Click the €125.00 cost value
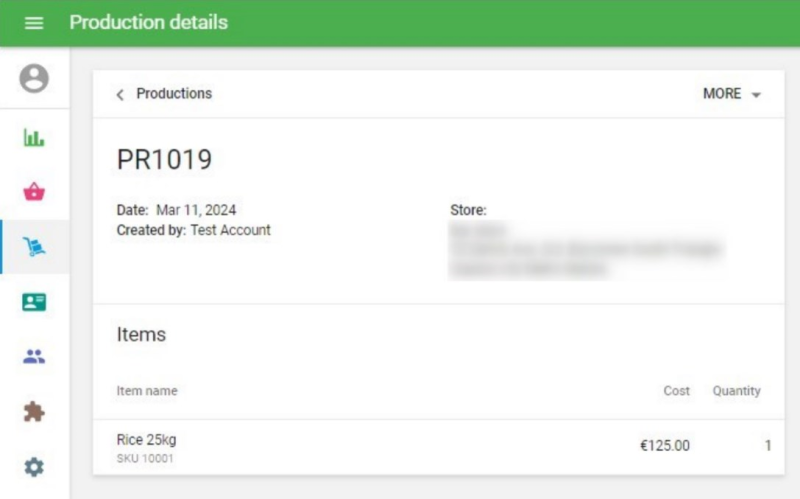This screenshot has height=499, width=800. (x=665, y=446)
